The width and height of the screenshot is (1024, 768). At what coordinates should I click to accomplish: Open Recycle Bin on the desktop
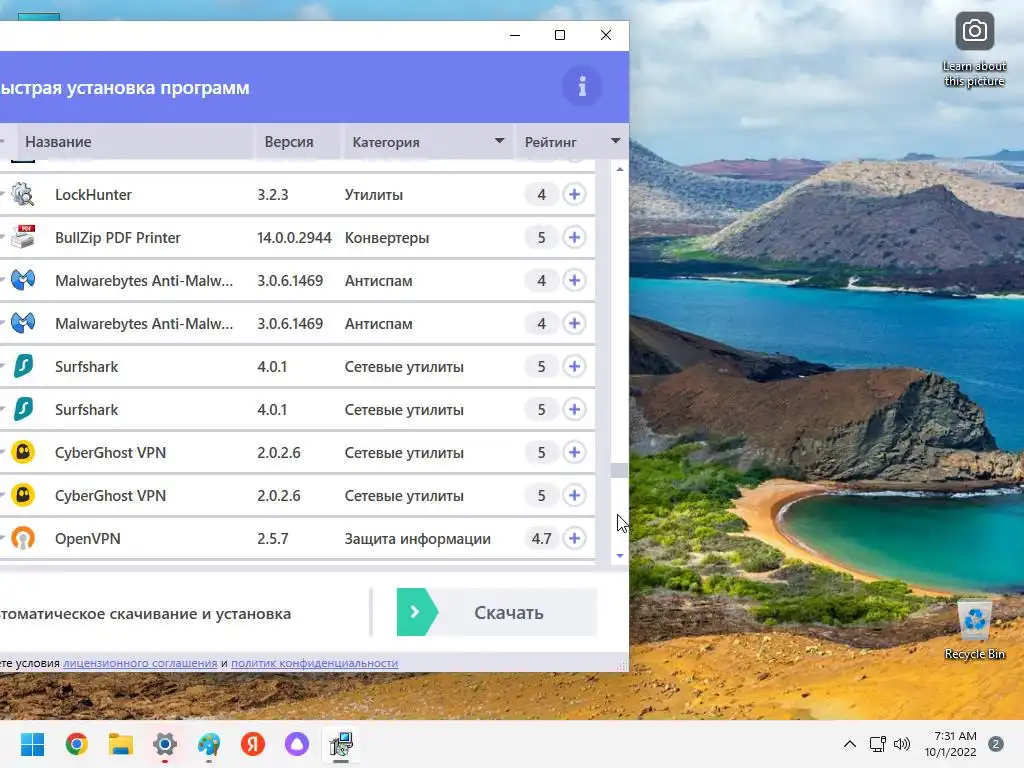pos(974,630)
